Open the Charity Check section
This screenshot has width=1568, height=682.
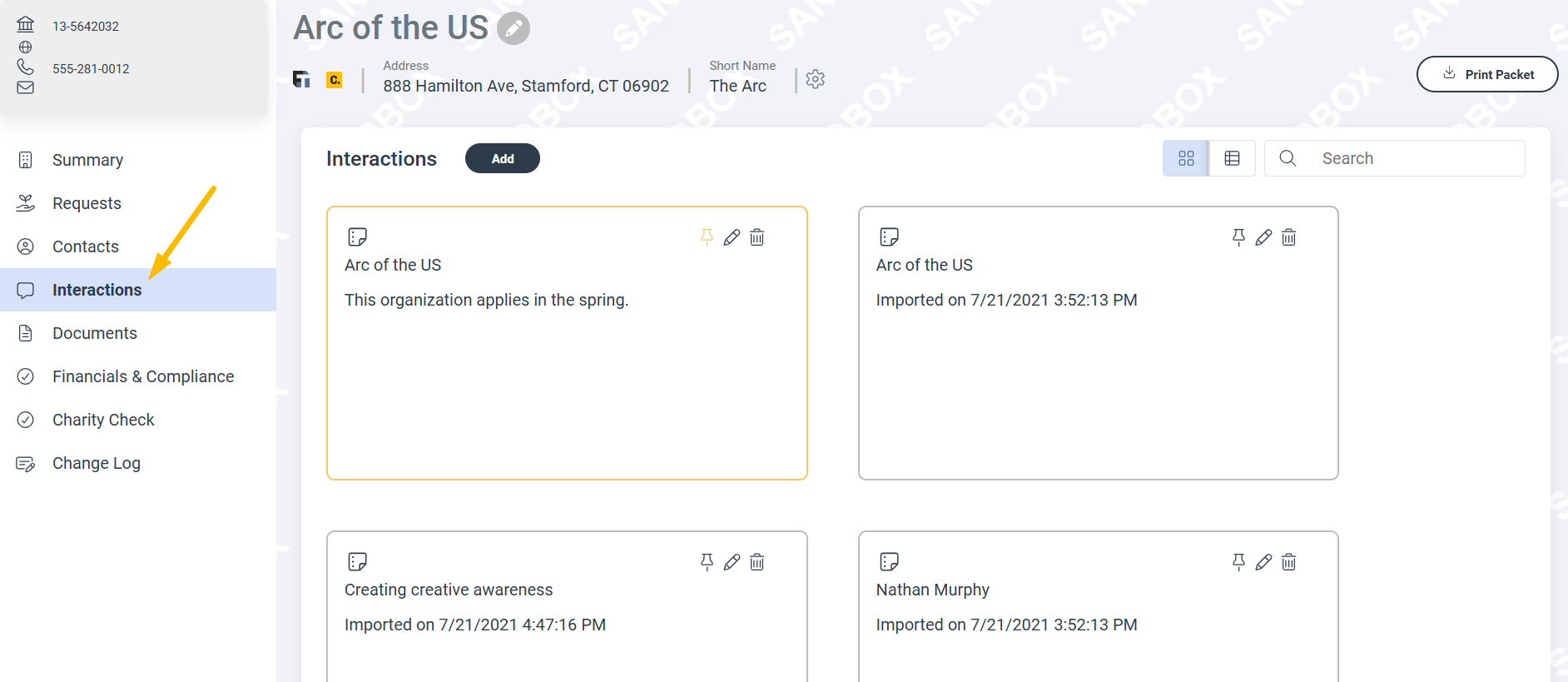click(x=138, y=420)
